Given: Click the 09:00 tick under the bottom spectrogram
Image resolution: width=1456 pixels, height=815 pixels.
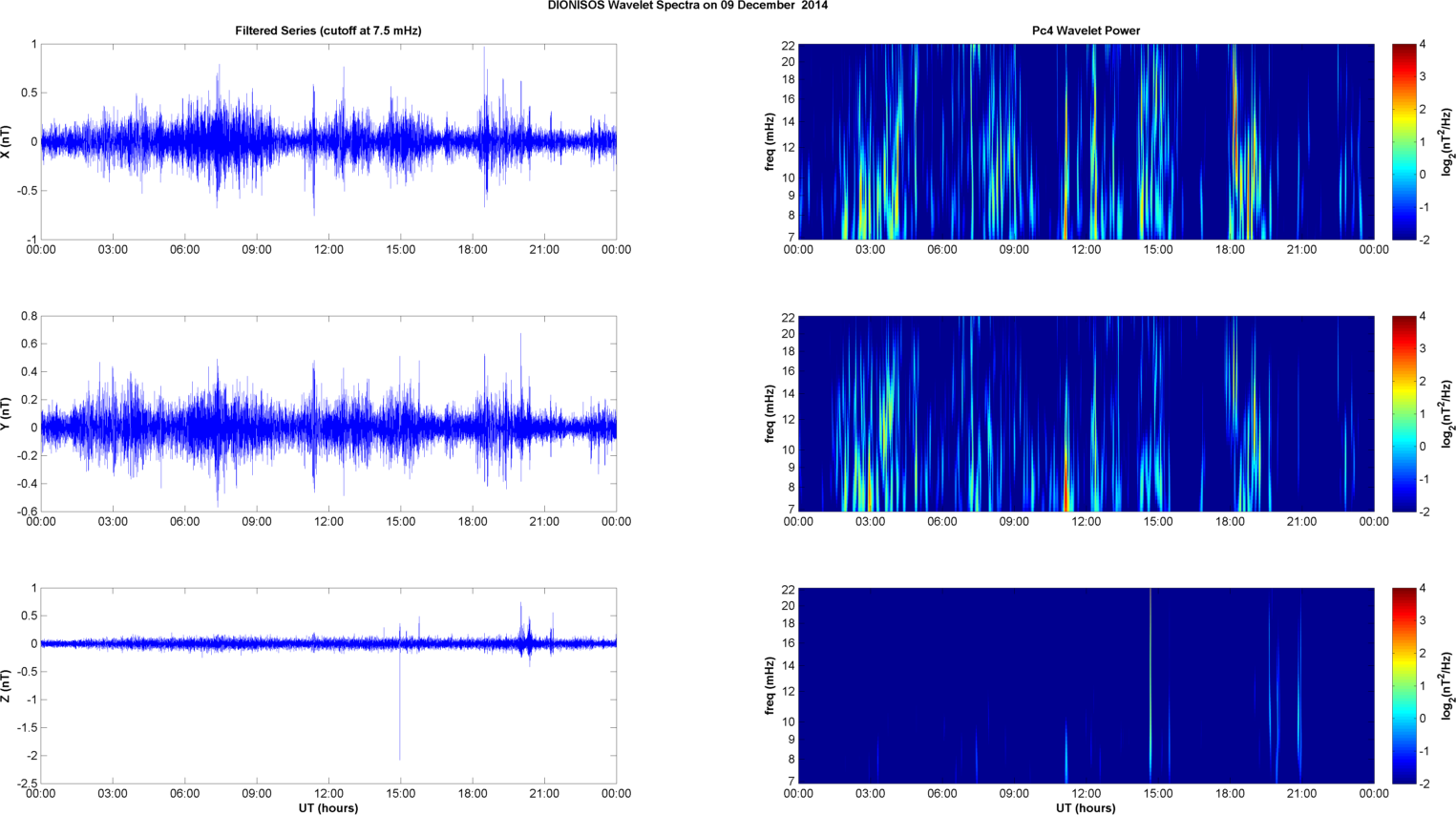Looking at the screenshot, I should [x=1014, y=793].
